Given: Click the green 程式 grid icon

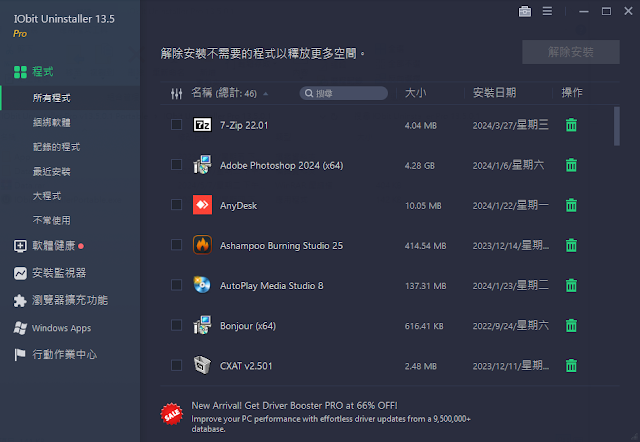Looking at the screenshot, I should [20, 72].
